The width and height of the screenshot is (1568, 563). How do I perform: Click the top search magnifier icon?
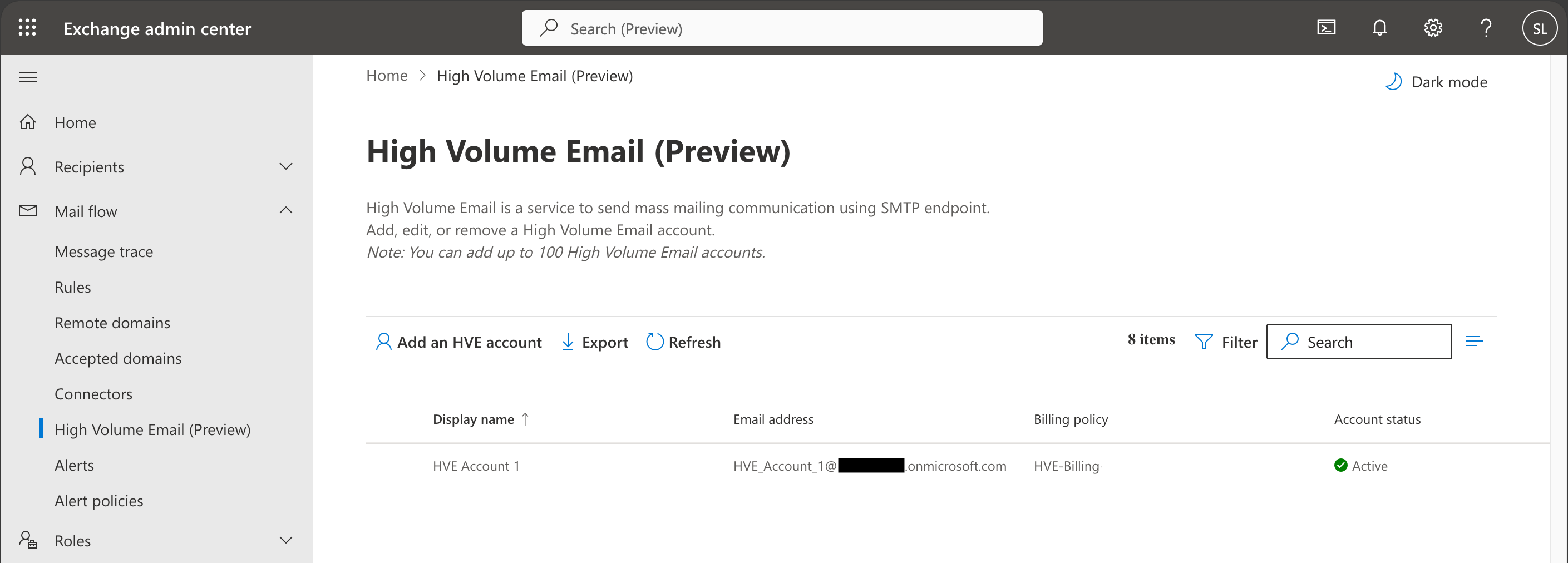(x=549, y=27)
